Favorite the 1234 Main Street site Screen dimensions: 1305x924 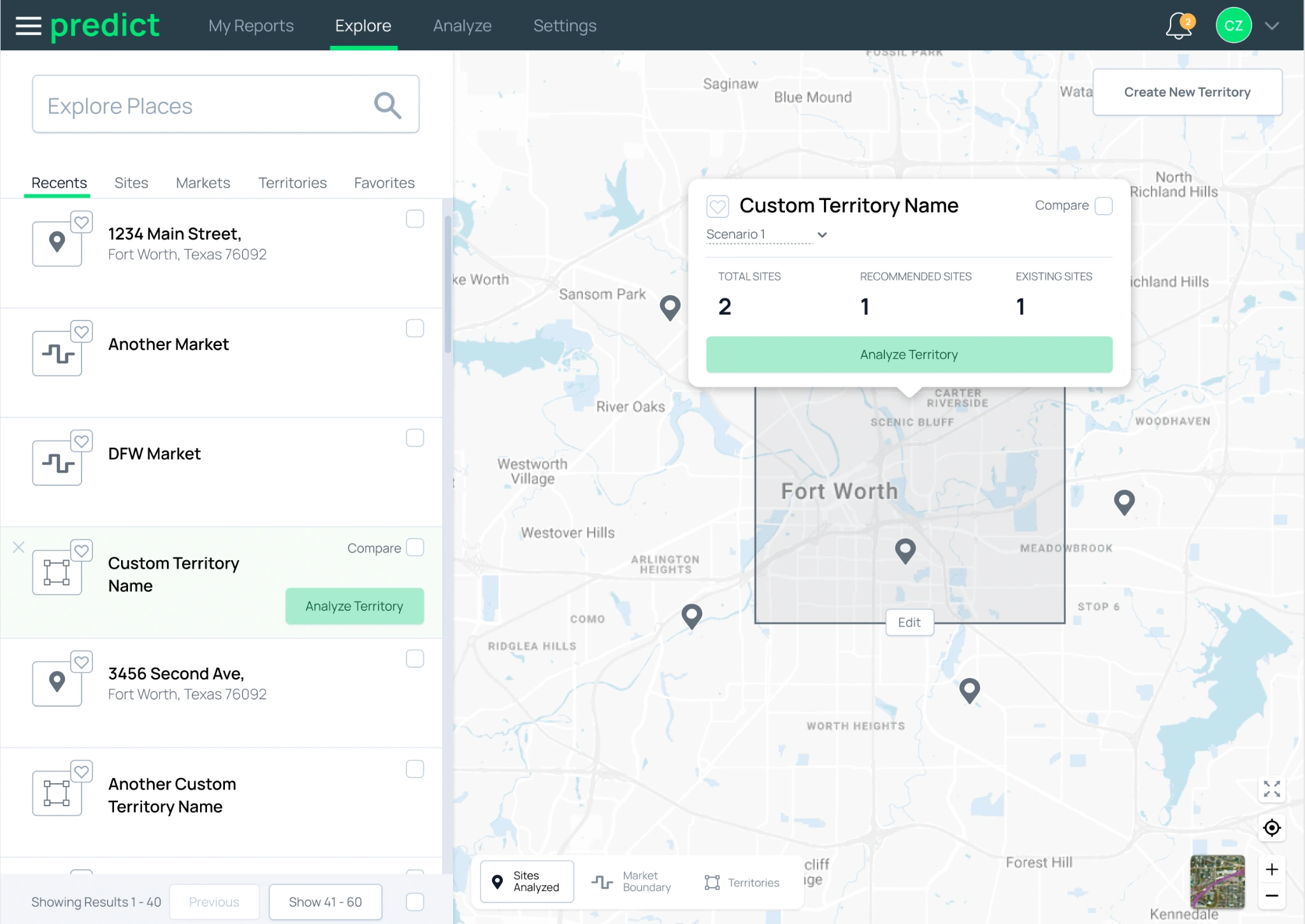[x=82, y=222]
